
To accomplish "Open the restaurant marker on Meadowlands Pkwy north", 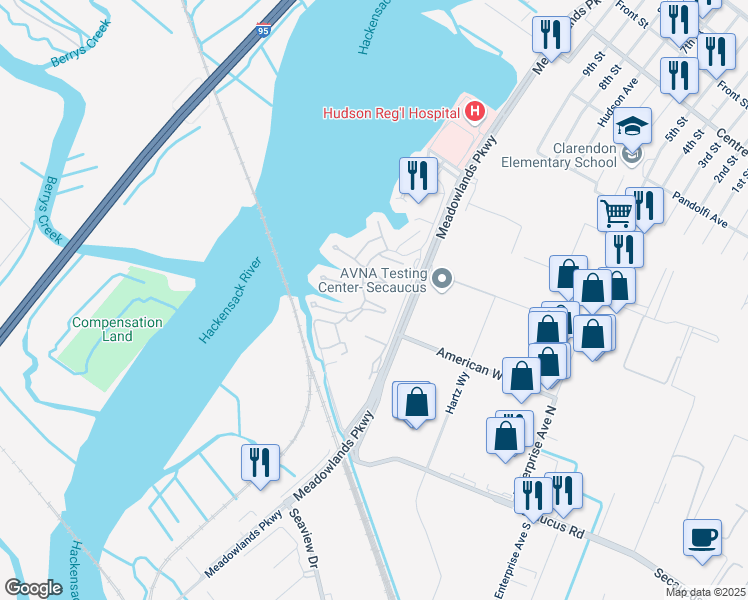I will click(x=551, y=36).
